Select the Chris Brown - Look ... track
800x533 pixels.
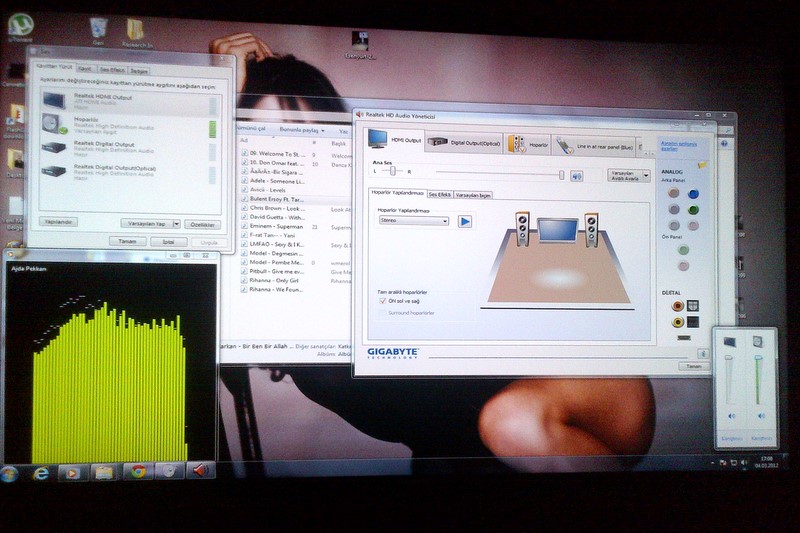coord(277,208)
